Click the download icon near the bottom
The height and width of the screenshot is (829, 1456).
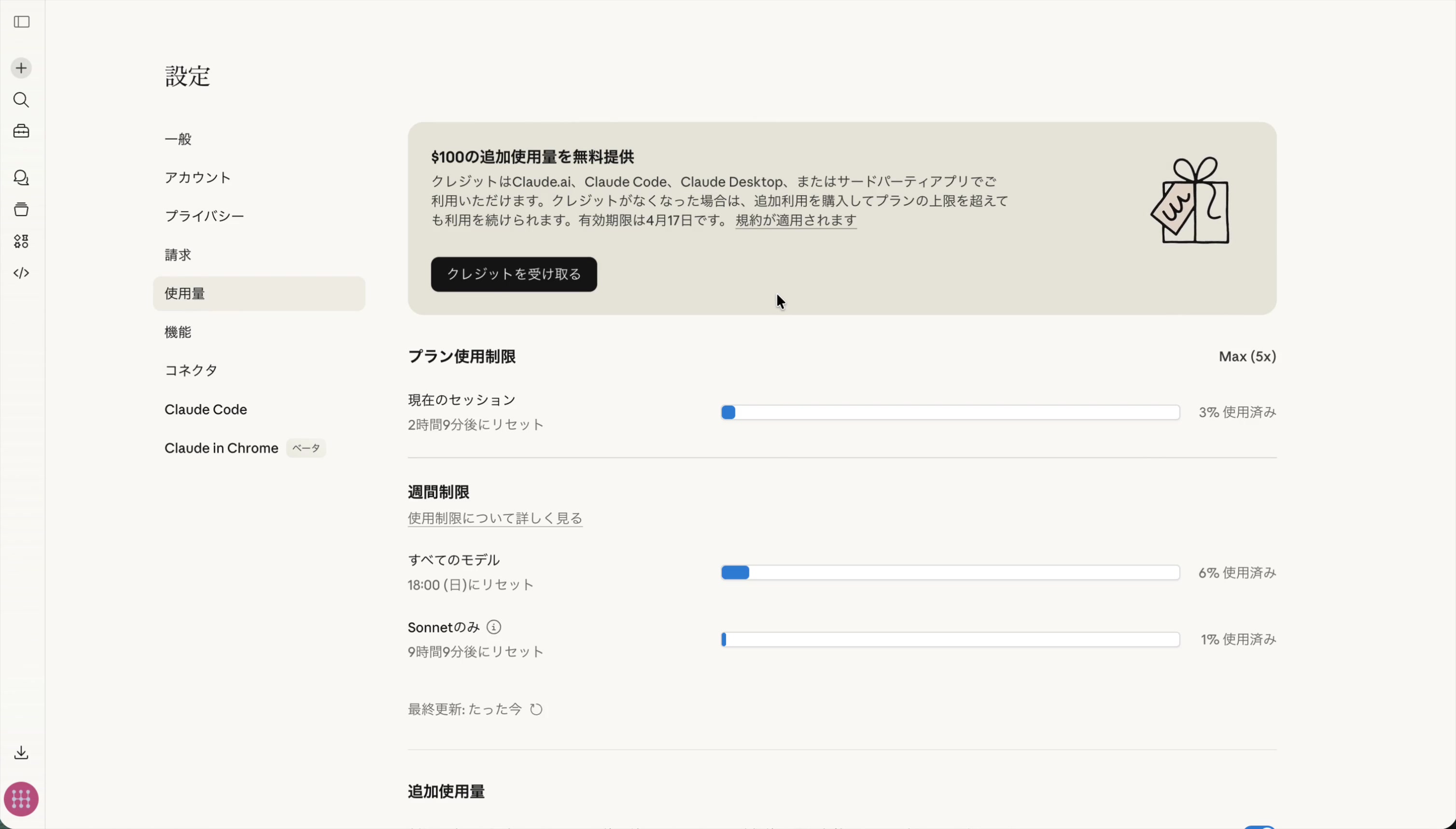21,752
